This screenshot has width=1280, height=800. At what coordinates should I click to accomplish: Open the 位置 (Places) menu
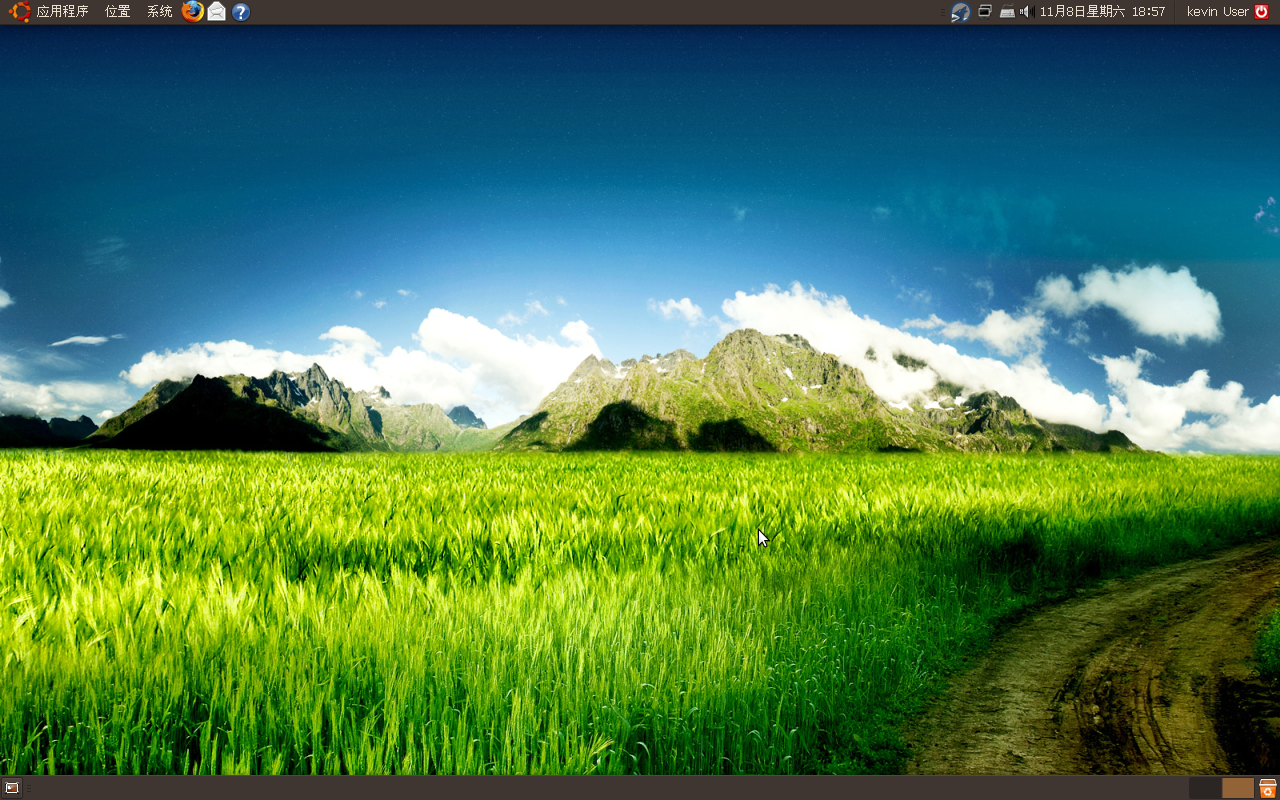[x=118, y=12]
